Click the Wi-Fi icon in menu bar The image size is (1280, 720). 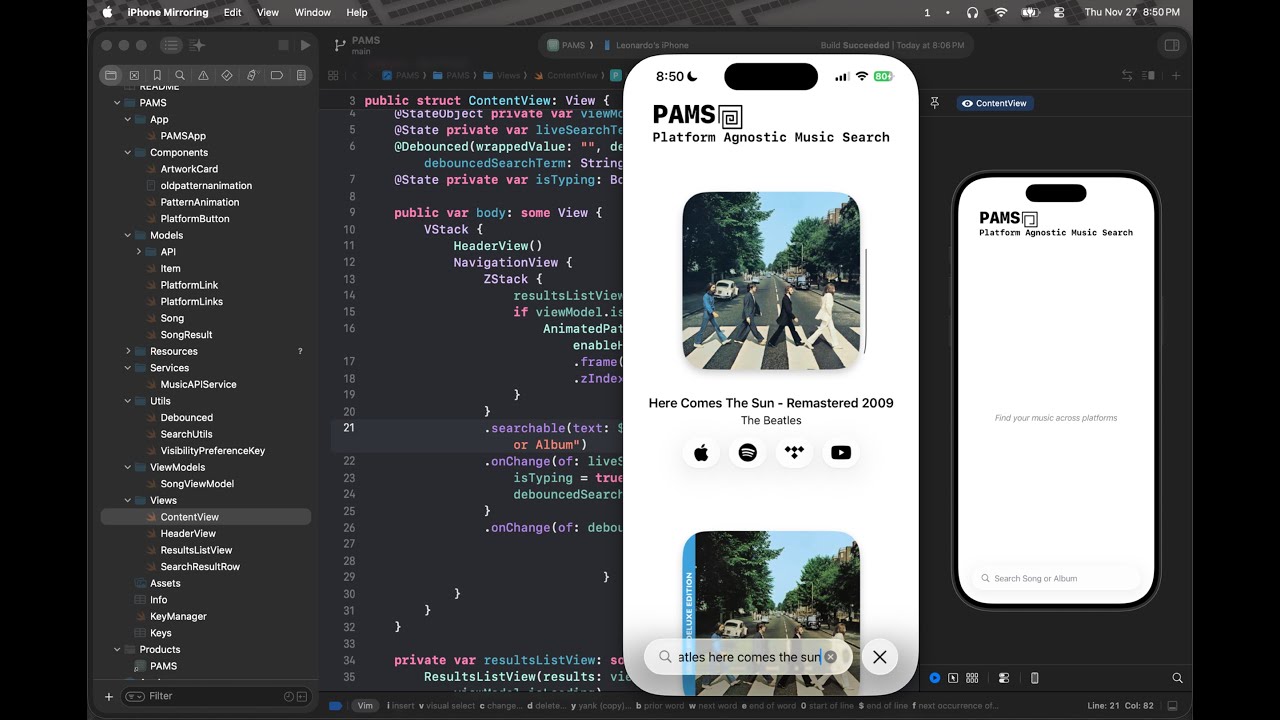[x=1001, y=12]
